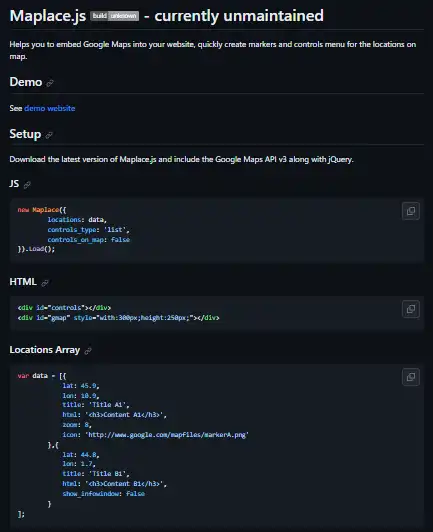The height and width of the screenshot is (532, 433).
Task: Click the markerA.png icon URL line
Action: point(155,435)
